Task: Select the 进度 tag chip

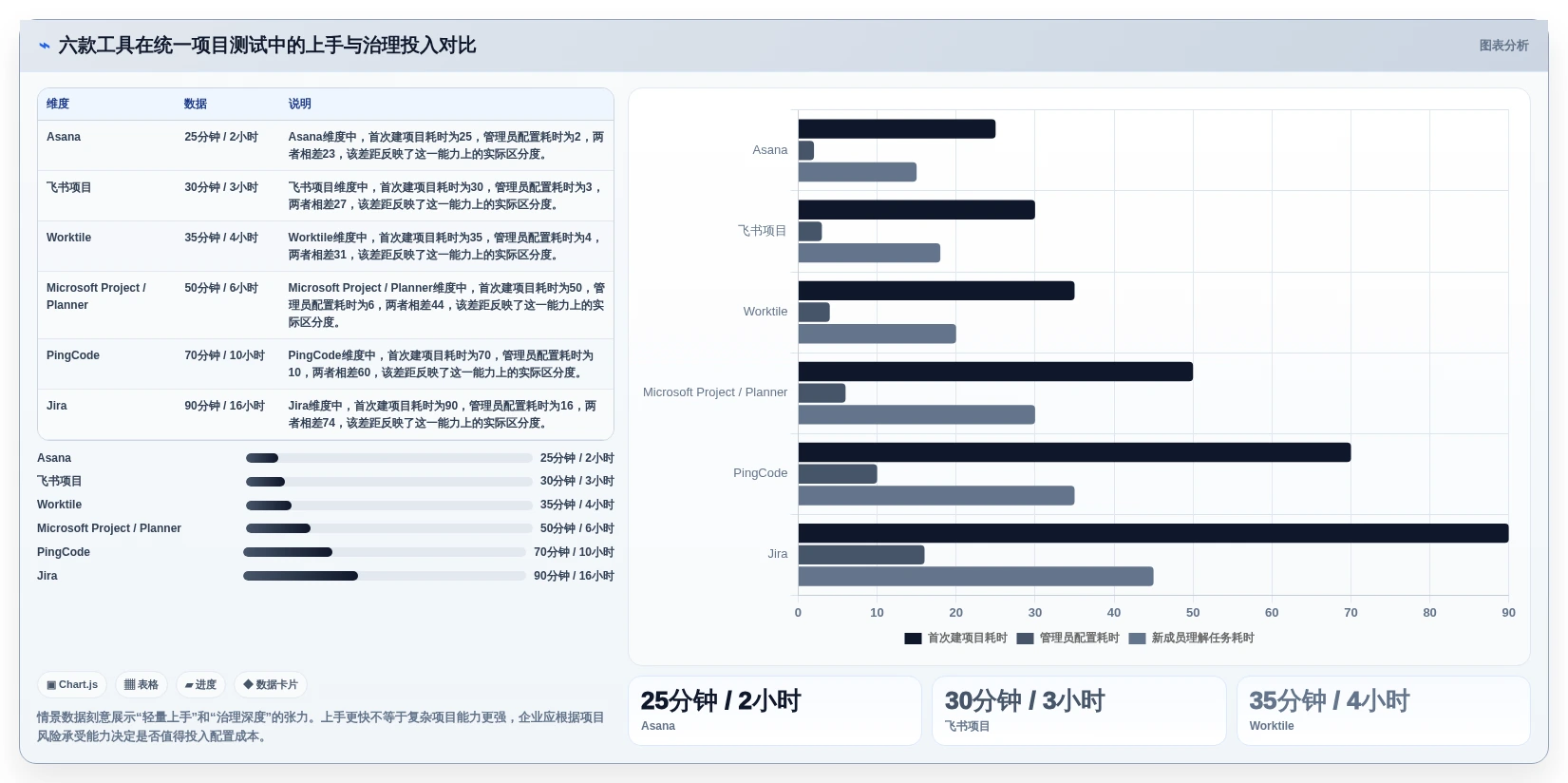Action: 200,684
